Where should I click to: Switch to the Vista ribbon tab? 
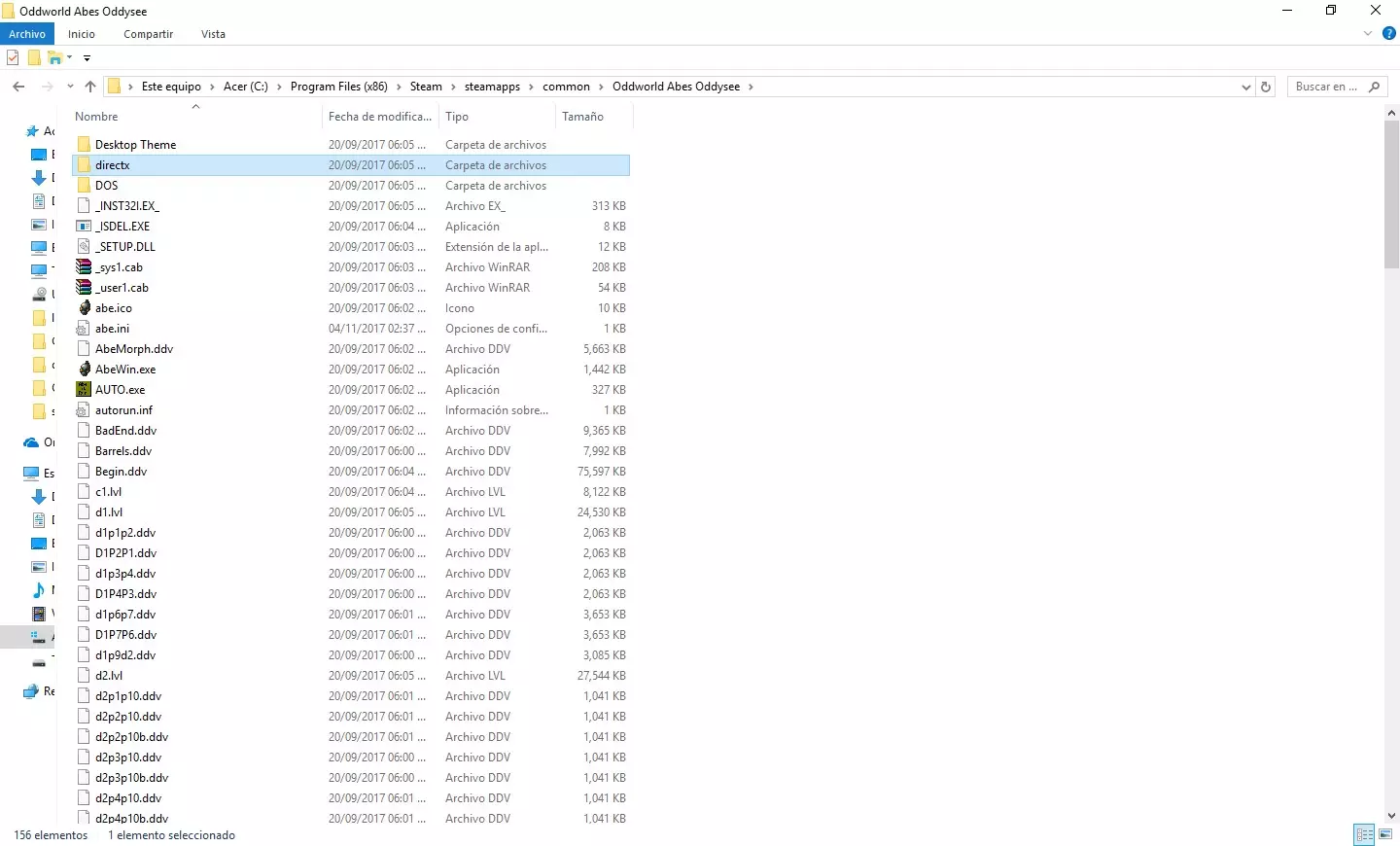point(213,34)
